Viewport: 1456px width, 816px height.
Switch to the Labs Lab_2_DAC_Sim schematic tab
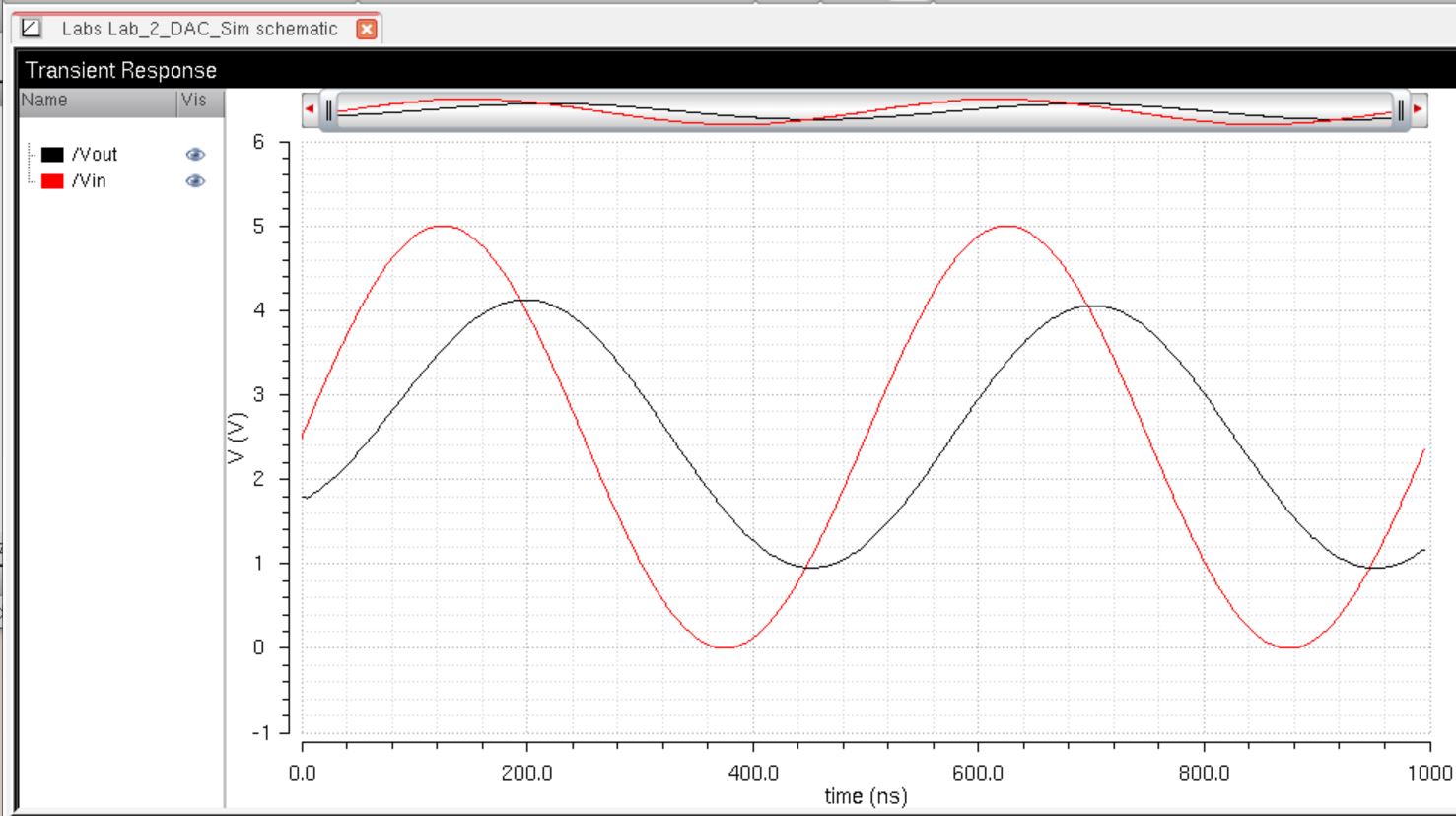point(199,29)
